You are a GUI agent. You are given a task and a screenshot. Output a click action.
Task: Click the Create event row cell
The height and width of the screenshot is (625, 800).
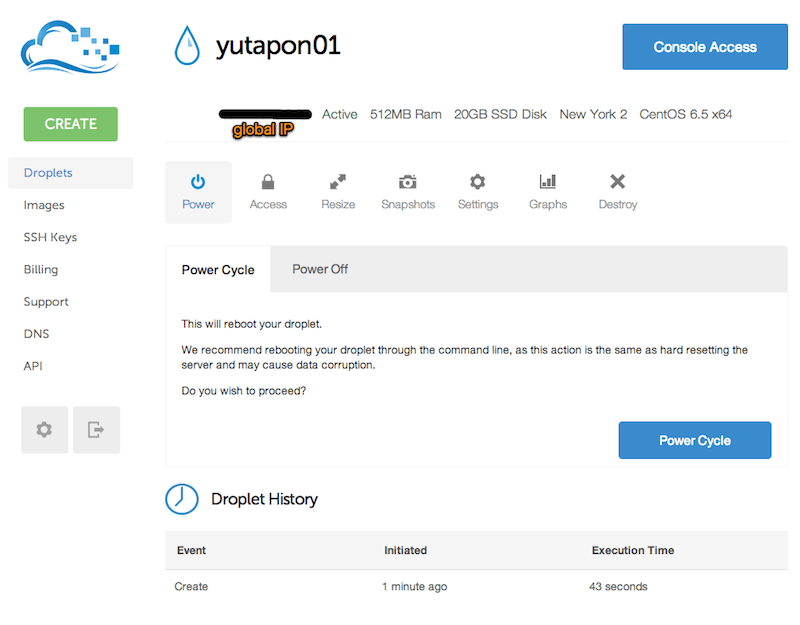click(x=191, y=587)
